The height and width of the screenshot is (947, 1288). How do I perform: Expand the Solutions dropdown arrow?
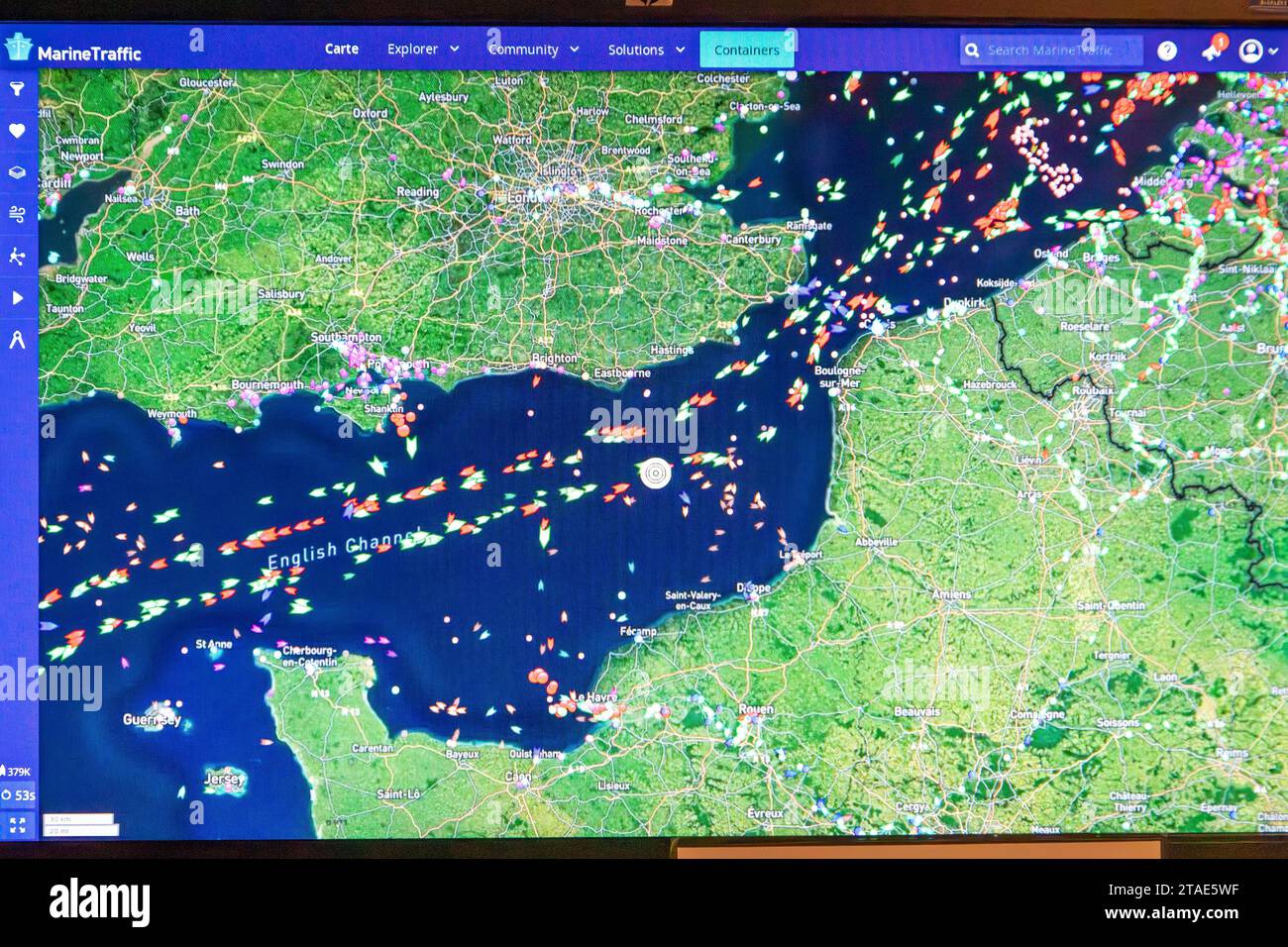click(681, 50)
